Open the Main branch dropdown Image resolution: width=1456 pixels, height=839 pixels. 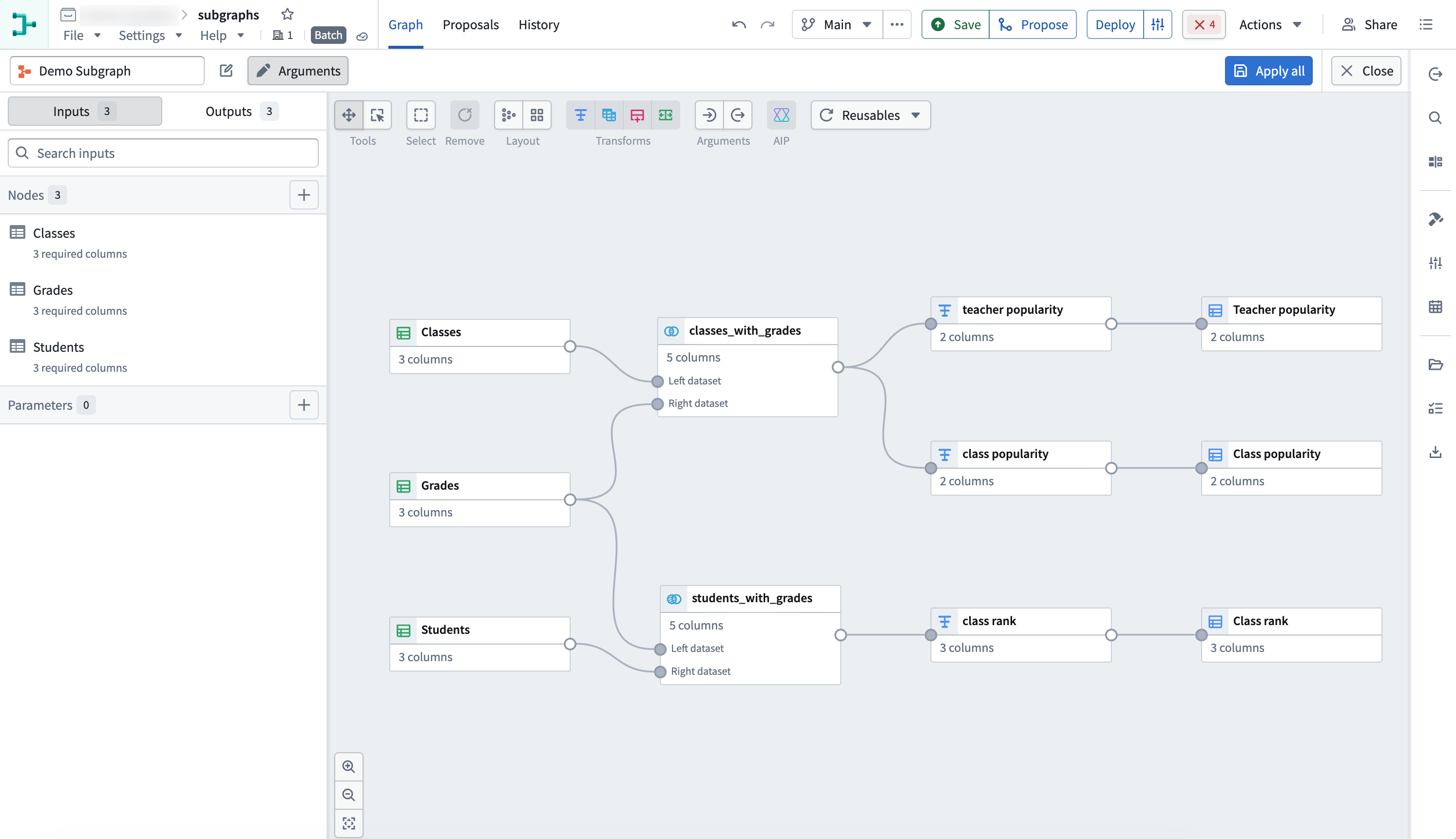(x=837, y=25)
